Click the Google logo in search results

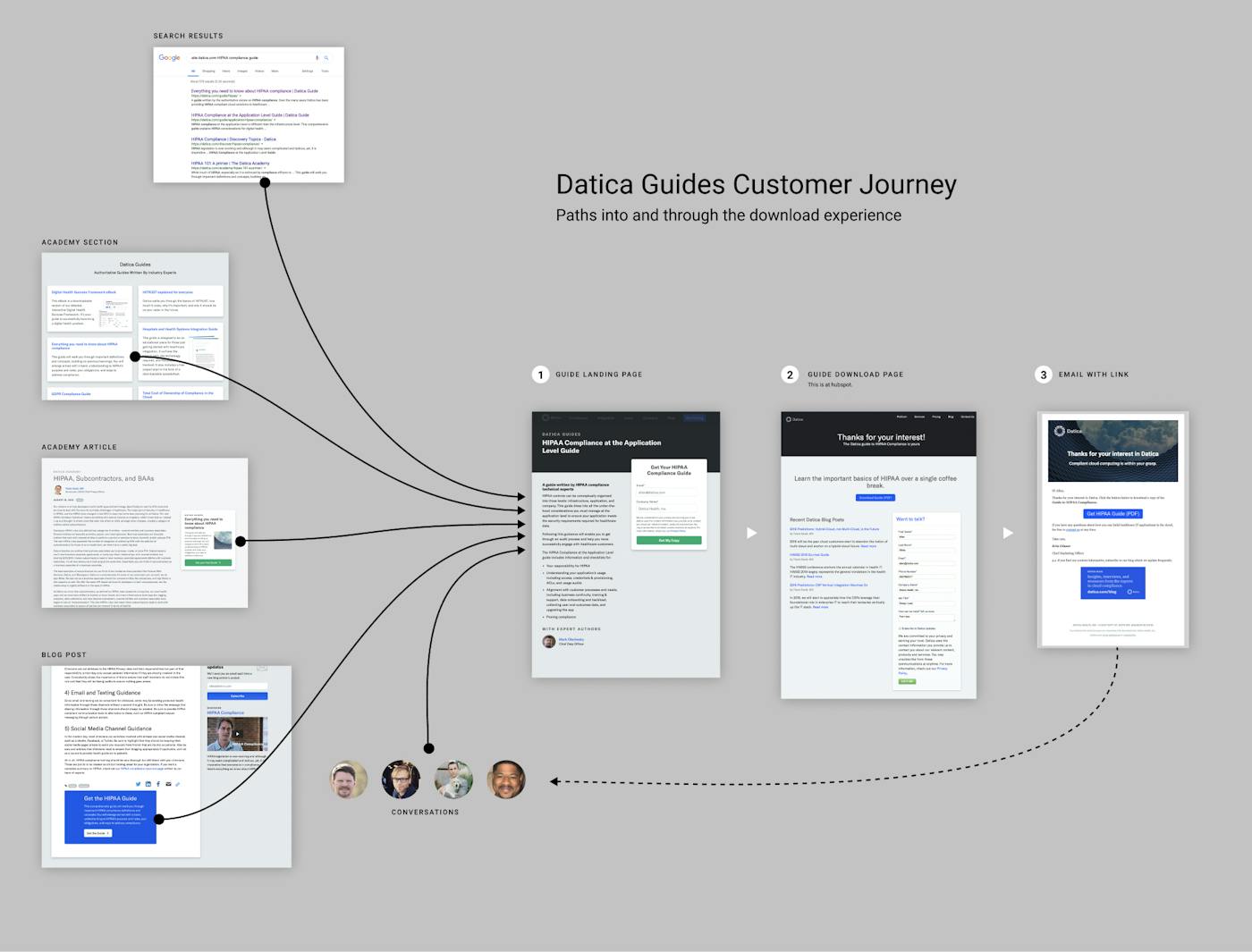[169, 58]
